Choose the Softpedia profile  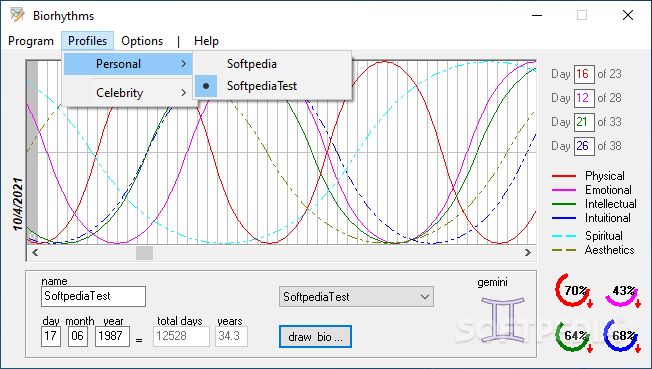[x=272, y=64]
